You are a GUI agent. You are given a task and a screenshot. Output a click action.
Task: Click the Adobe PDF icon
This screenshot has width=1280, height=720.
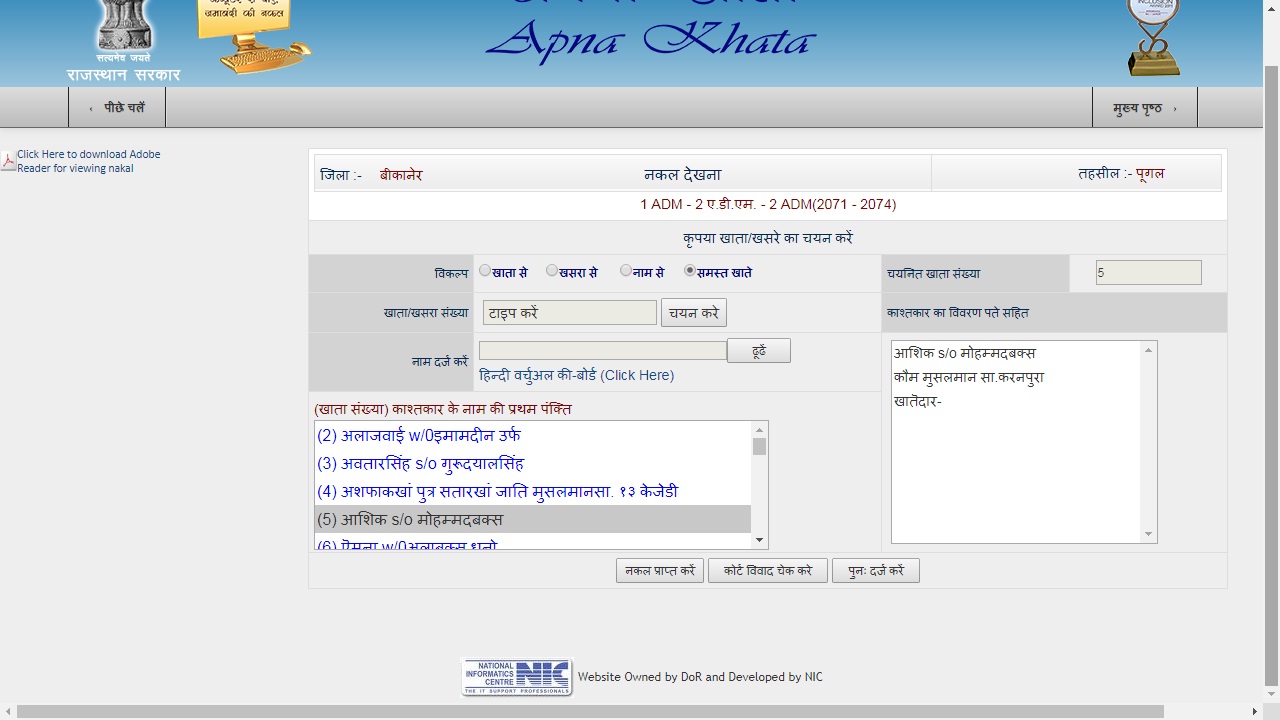(8, 161)
